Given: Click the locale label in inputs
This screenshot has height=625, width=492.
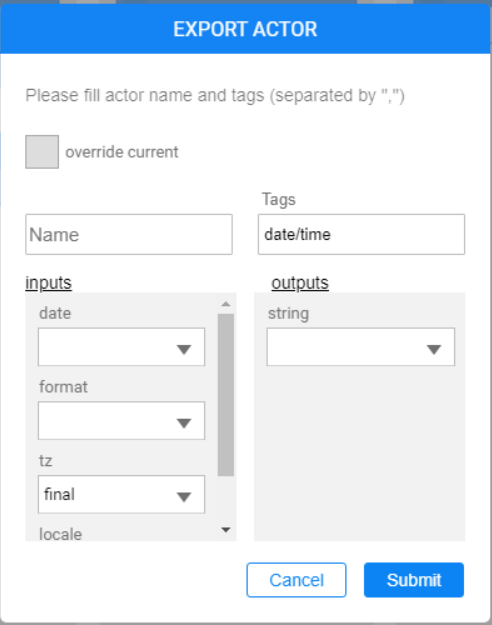Looking at the screenshot, I should (x=61, y=534).
